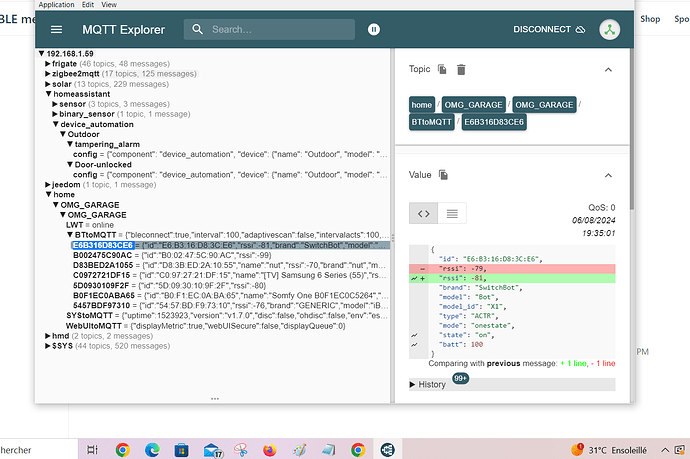The height and width of the screenshot is (459, 690).
Task: Open Firefox from taskbar
Action: (x=270, y=450)
